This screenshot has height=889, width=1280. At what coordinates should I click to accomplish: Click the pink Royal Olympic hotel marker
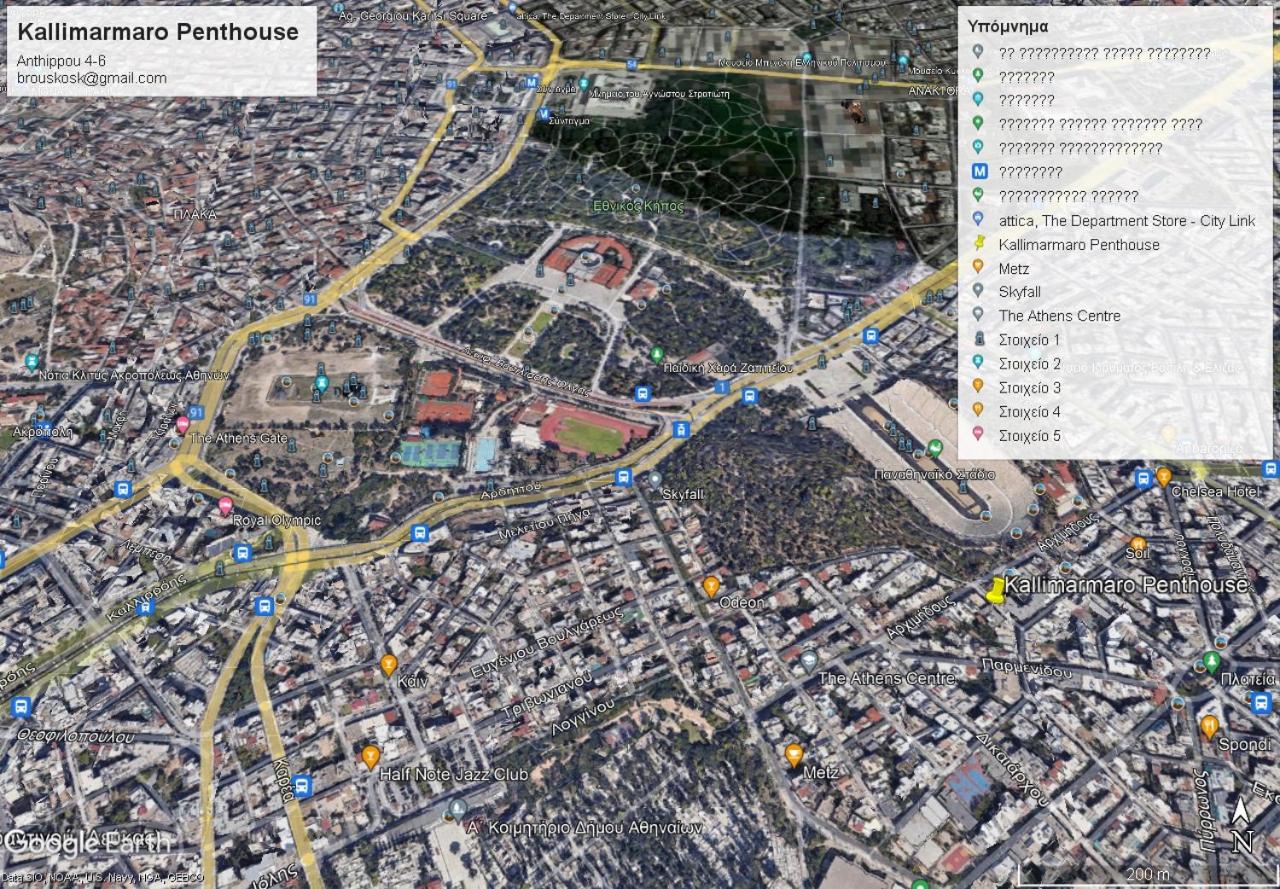coord(225,505)
